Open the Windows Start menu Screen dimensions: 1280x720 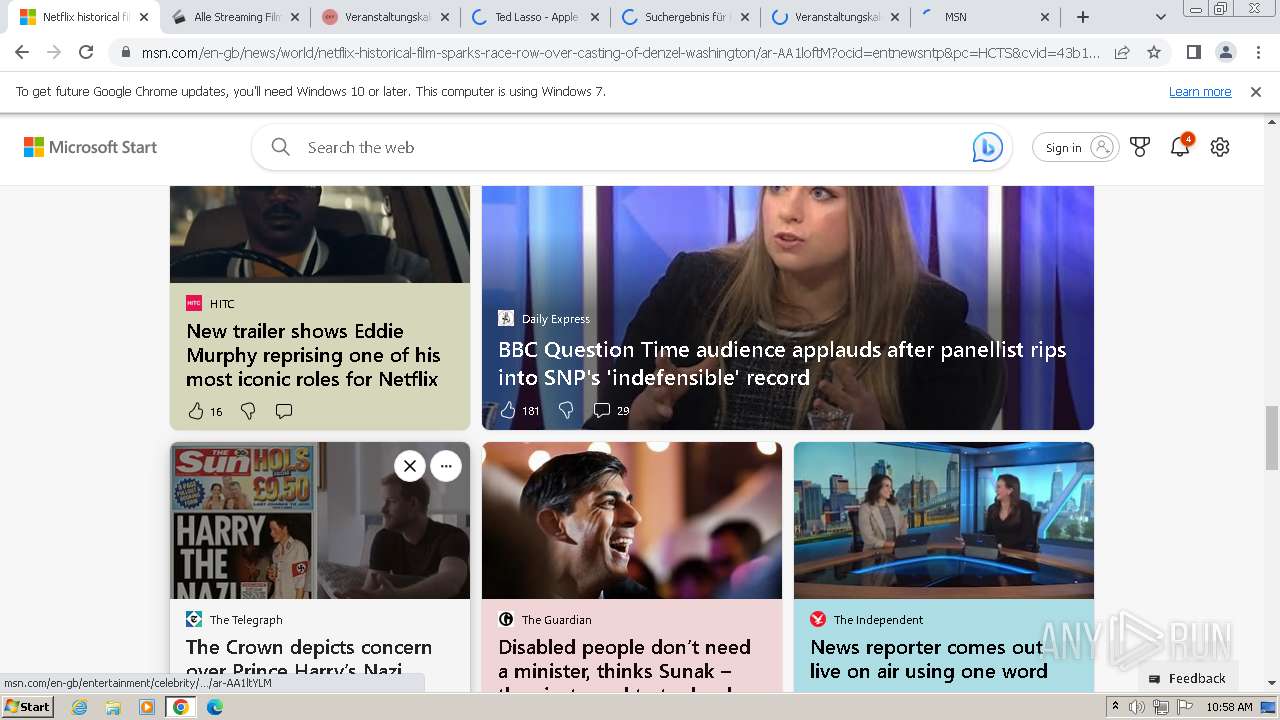pos(28,707)
